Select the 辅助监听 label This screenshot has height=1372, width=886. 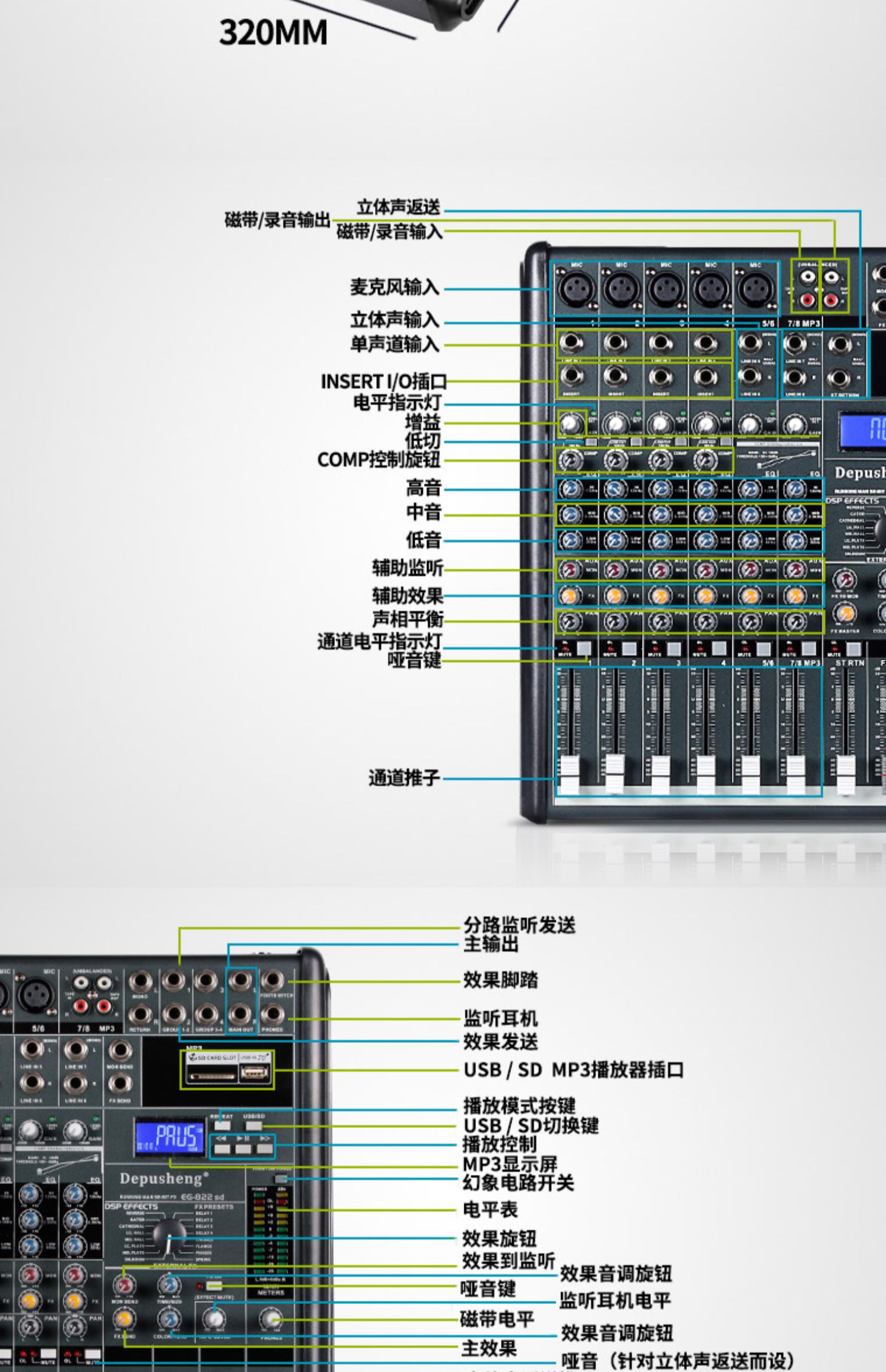pyautogui.click(x=408, y=568)
